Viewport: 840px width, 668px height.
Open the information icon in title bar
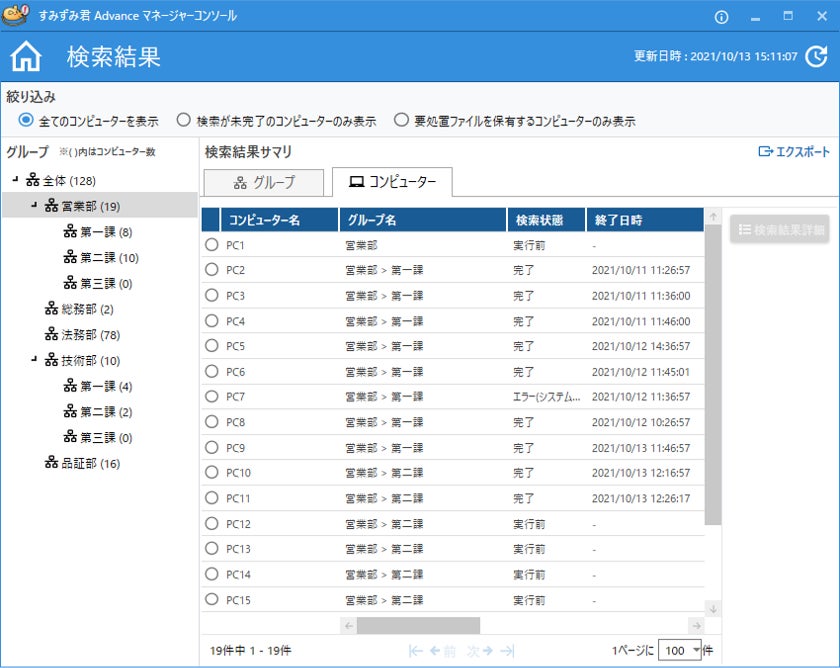722,17
